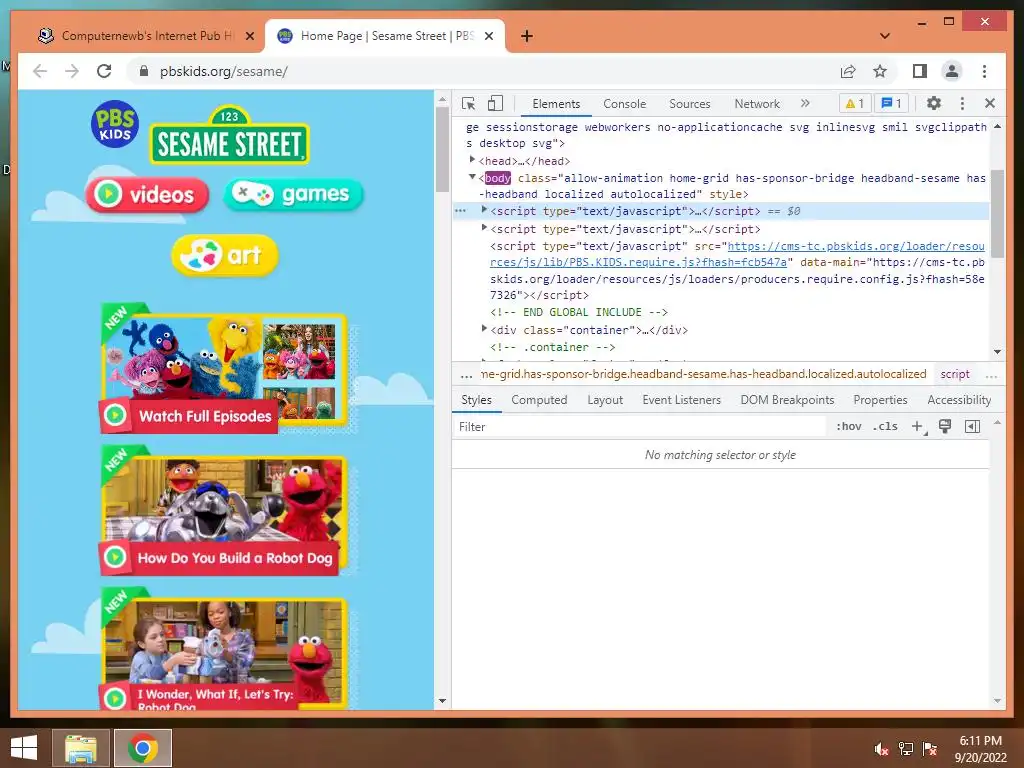Viewport: 1024px width, 768px height.
Task: Bookmark this page star
Action: click(x=880, y=71)
